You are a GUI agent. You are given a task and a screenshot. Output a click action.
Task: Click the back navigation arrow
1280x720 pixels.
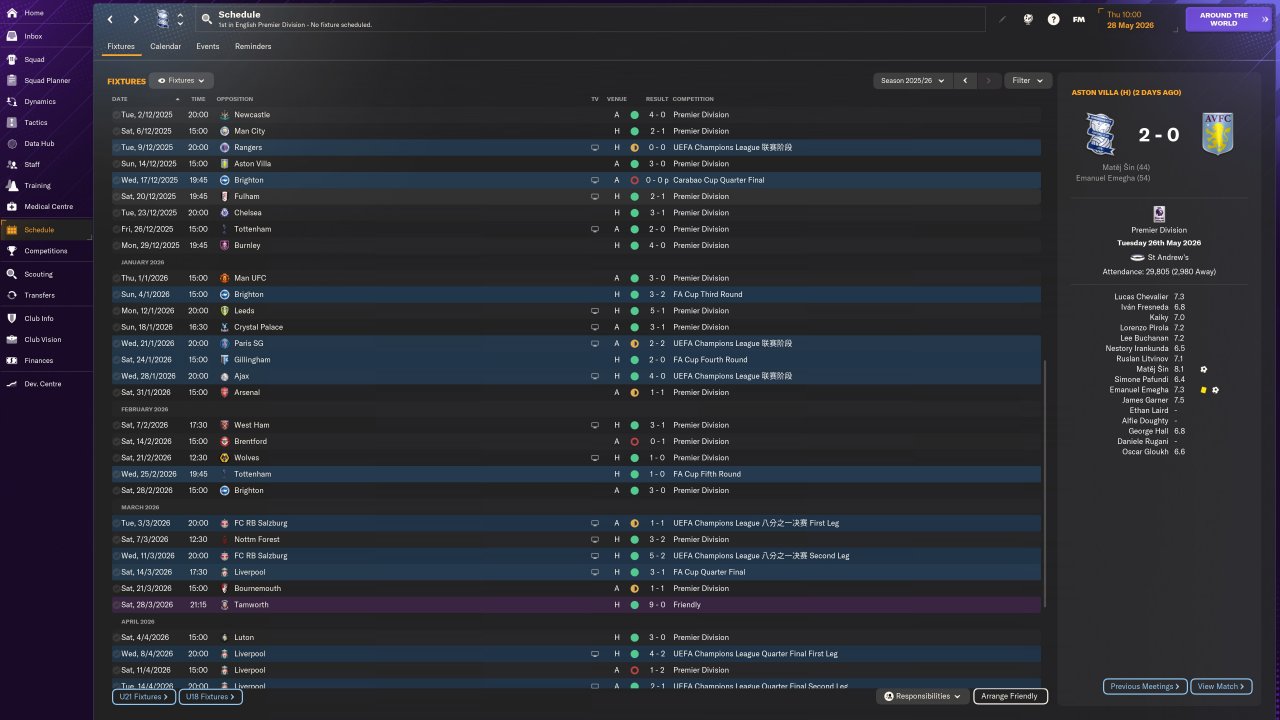click(110, 19)
